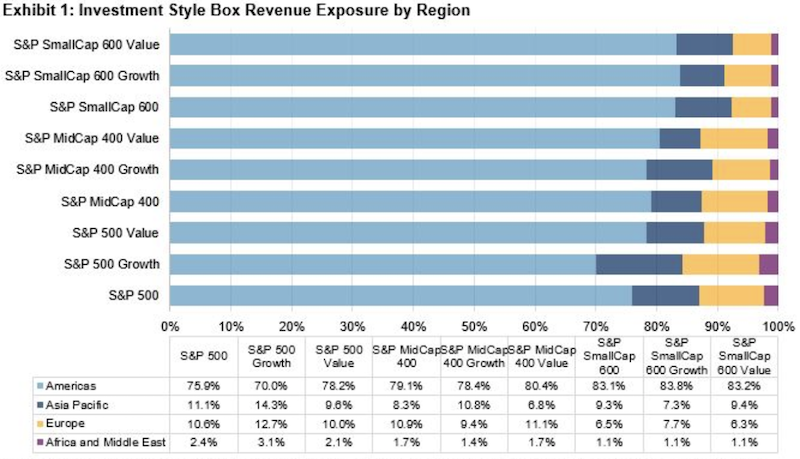Click the 'S&P SmallCap 600' axis label

(x=104, y=107)
